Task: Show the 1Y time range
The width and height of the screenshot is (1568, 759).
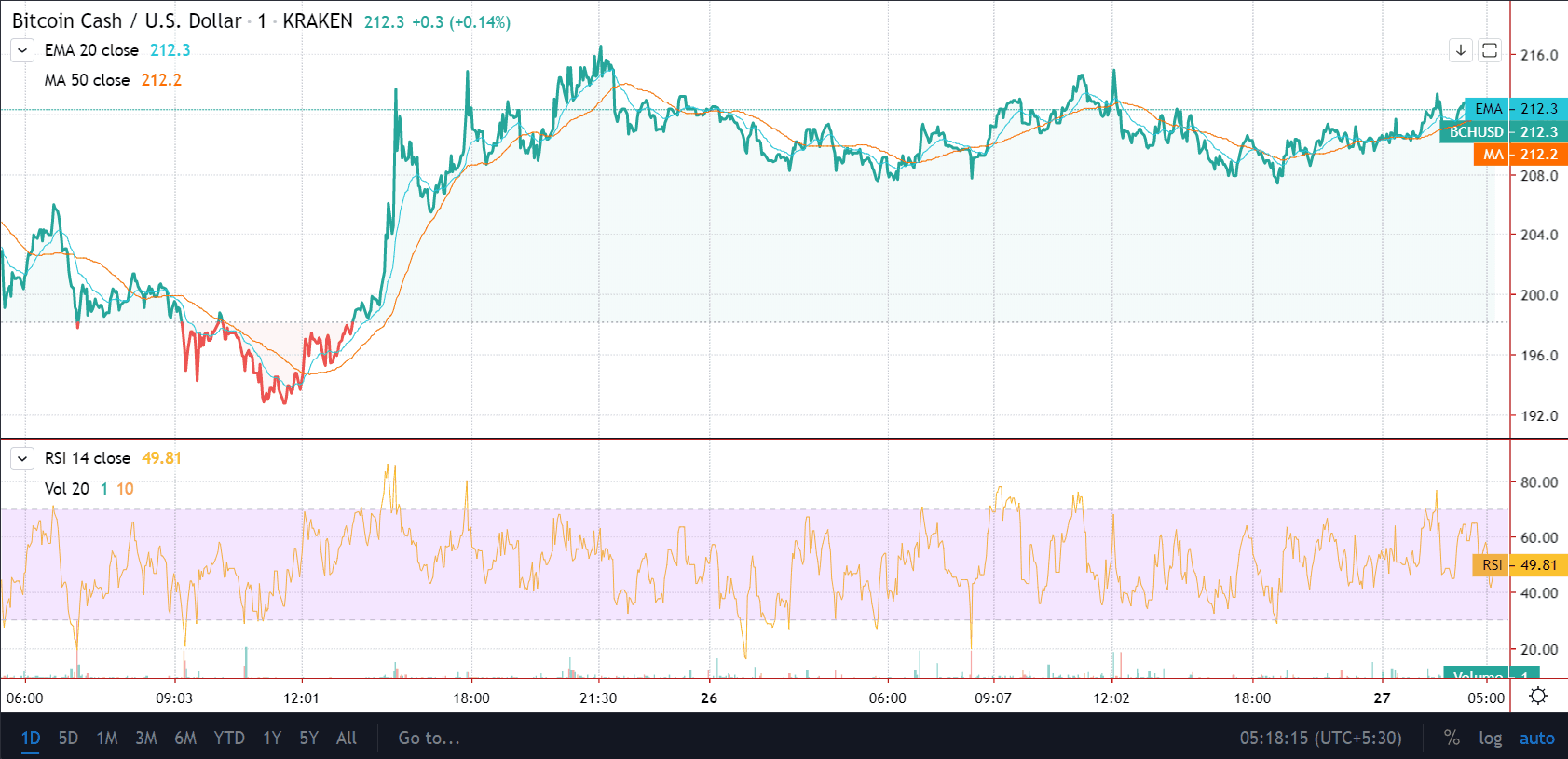Action: [272, 739]
